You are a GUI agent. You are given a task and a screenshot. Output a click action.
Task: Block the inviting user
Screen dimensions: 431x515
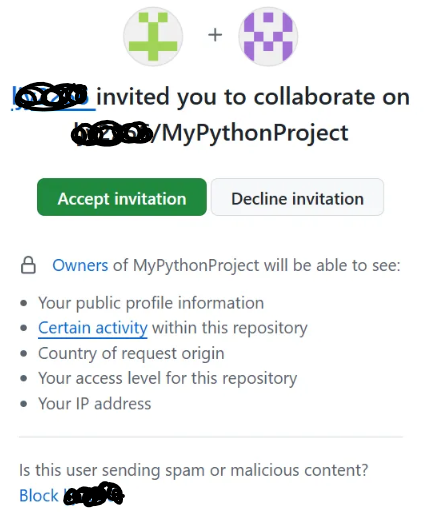tap(71, 494)
